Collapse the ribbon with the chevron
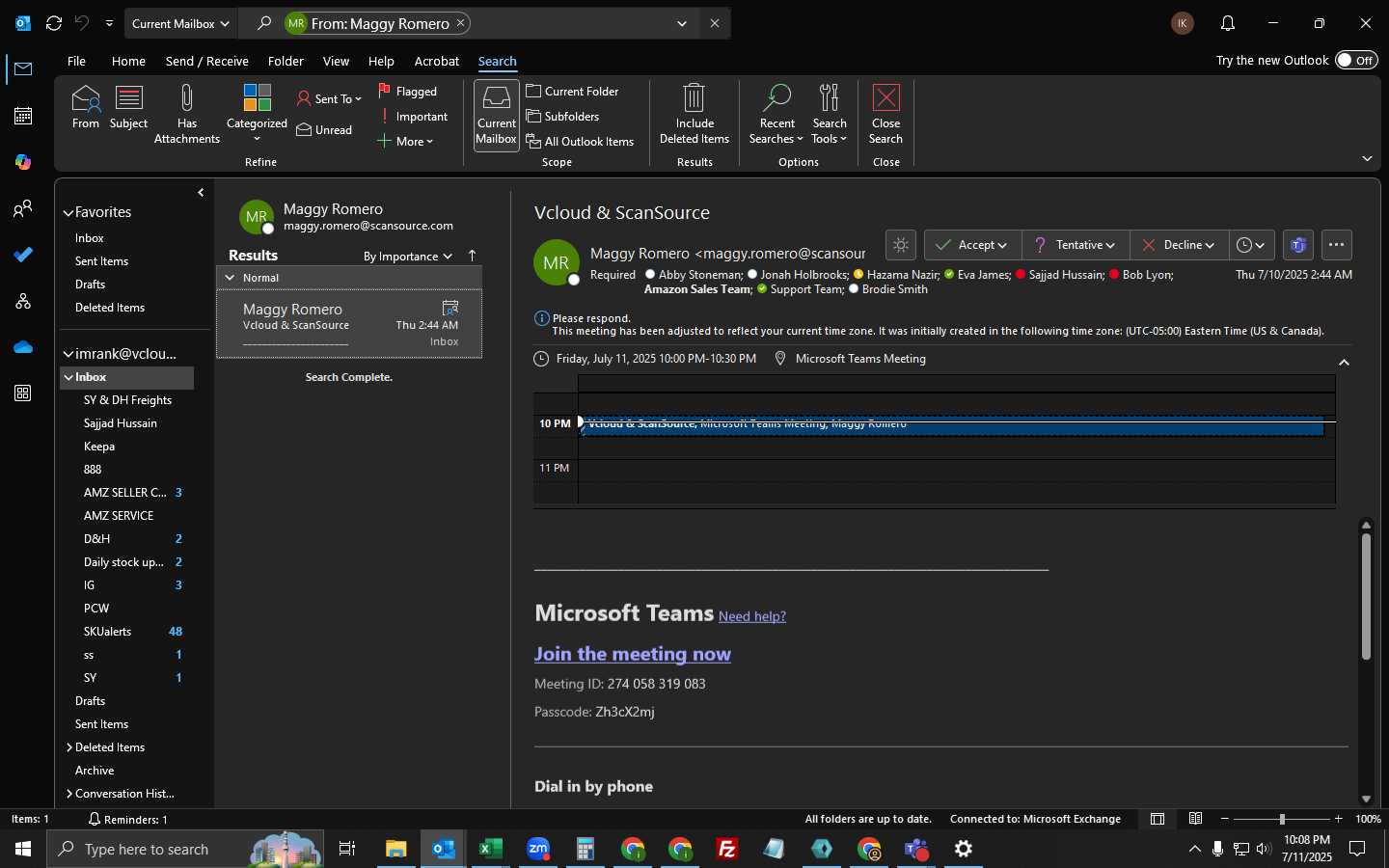The height and width of the screenshot is (868, 1389). coord(1367,158)
